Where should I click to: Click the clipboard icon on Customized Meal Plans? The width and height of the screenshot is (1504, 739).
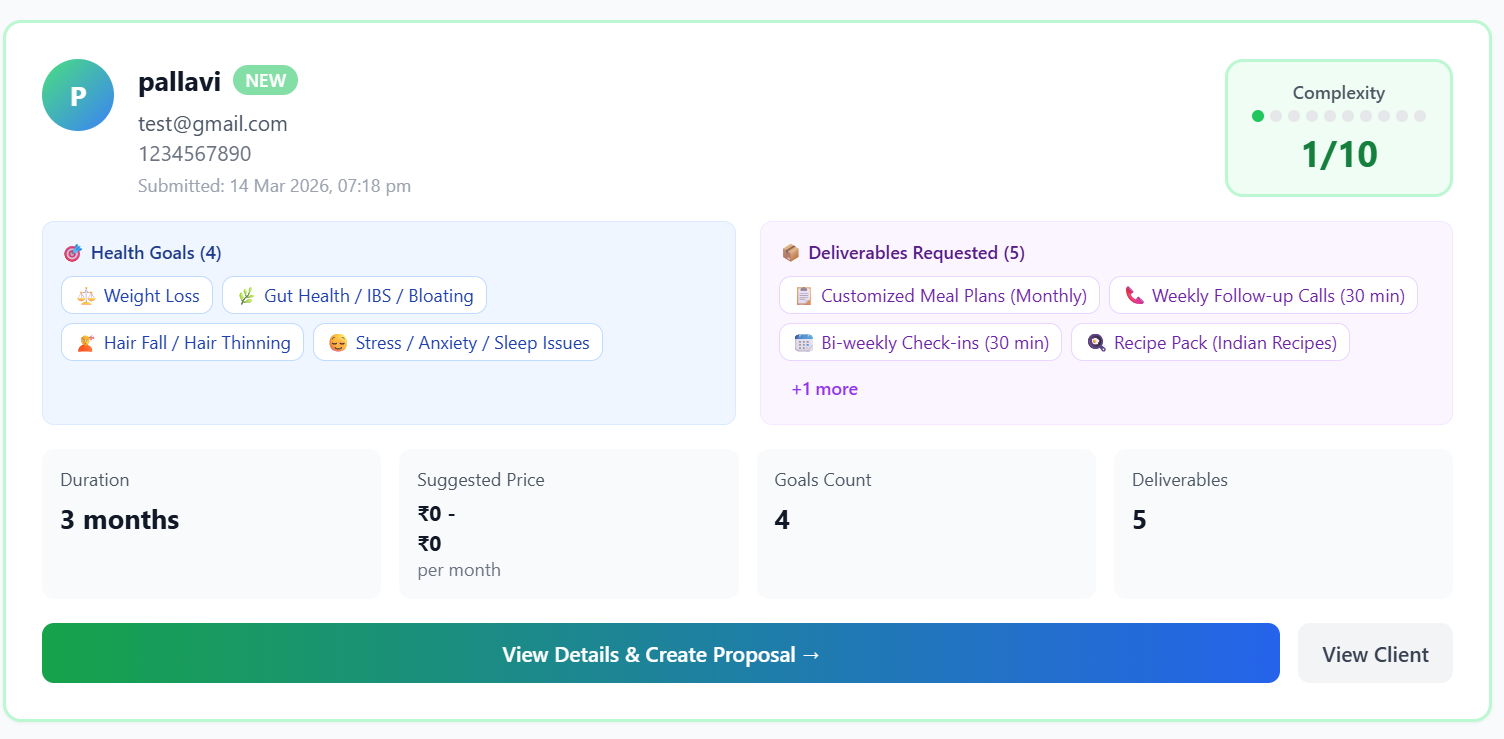[x=803, y=296]
